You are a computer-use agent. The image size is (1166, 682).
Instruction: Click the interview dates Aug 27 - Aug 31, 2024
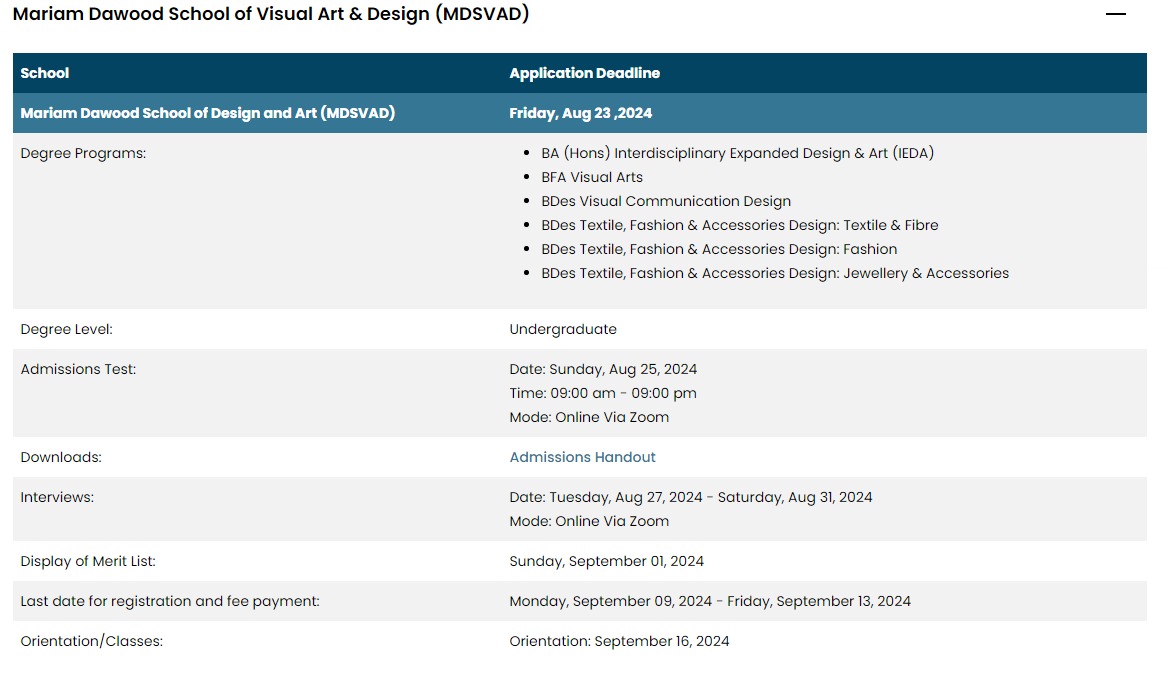(x=691, y=498)
